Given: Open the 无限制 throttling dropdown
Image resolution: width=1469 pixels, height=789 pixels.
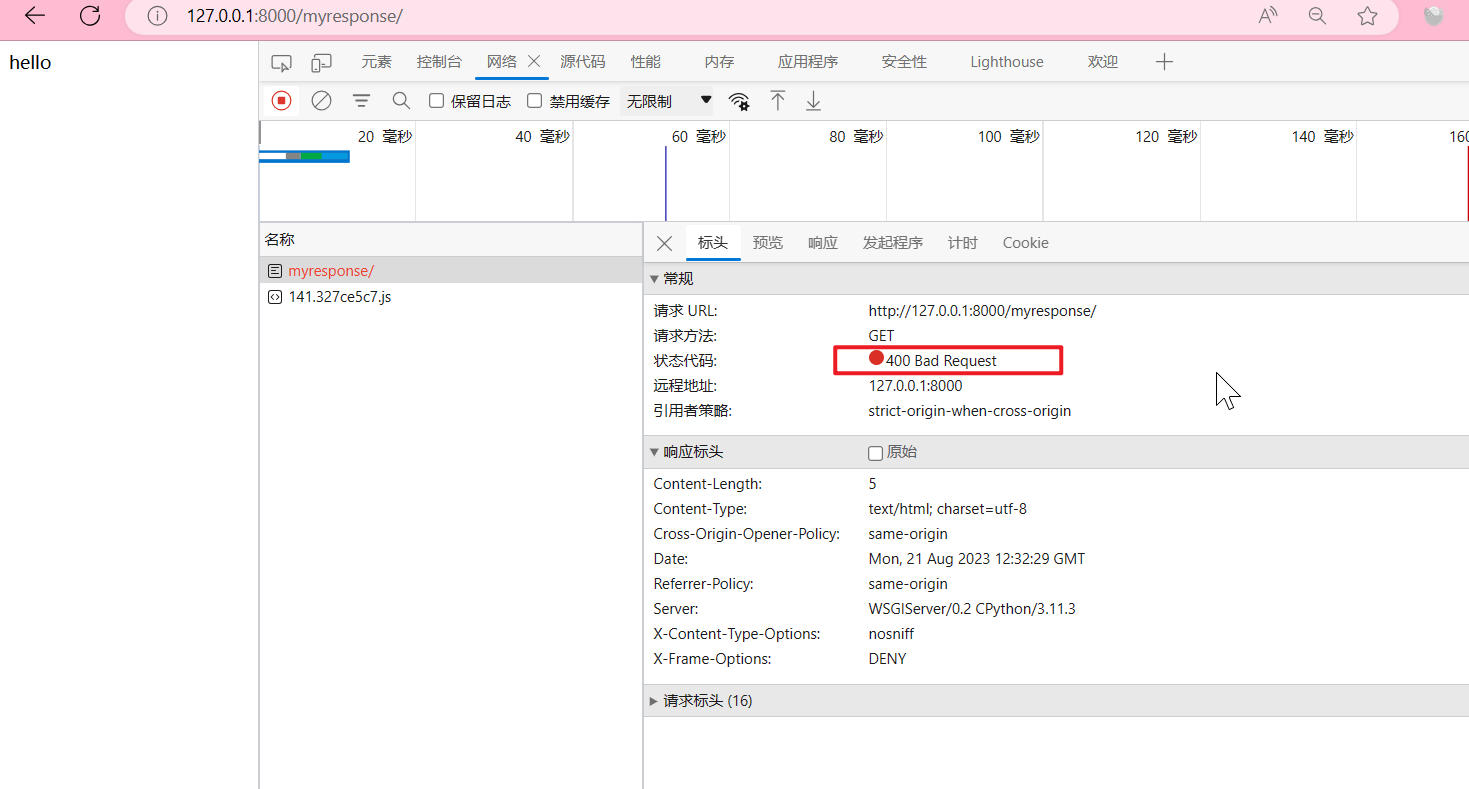Looking at the screenshot, I should point(668,101).
